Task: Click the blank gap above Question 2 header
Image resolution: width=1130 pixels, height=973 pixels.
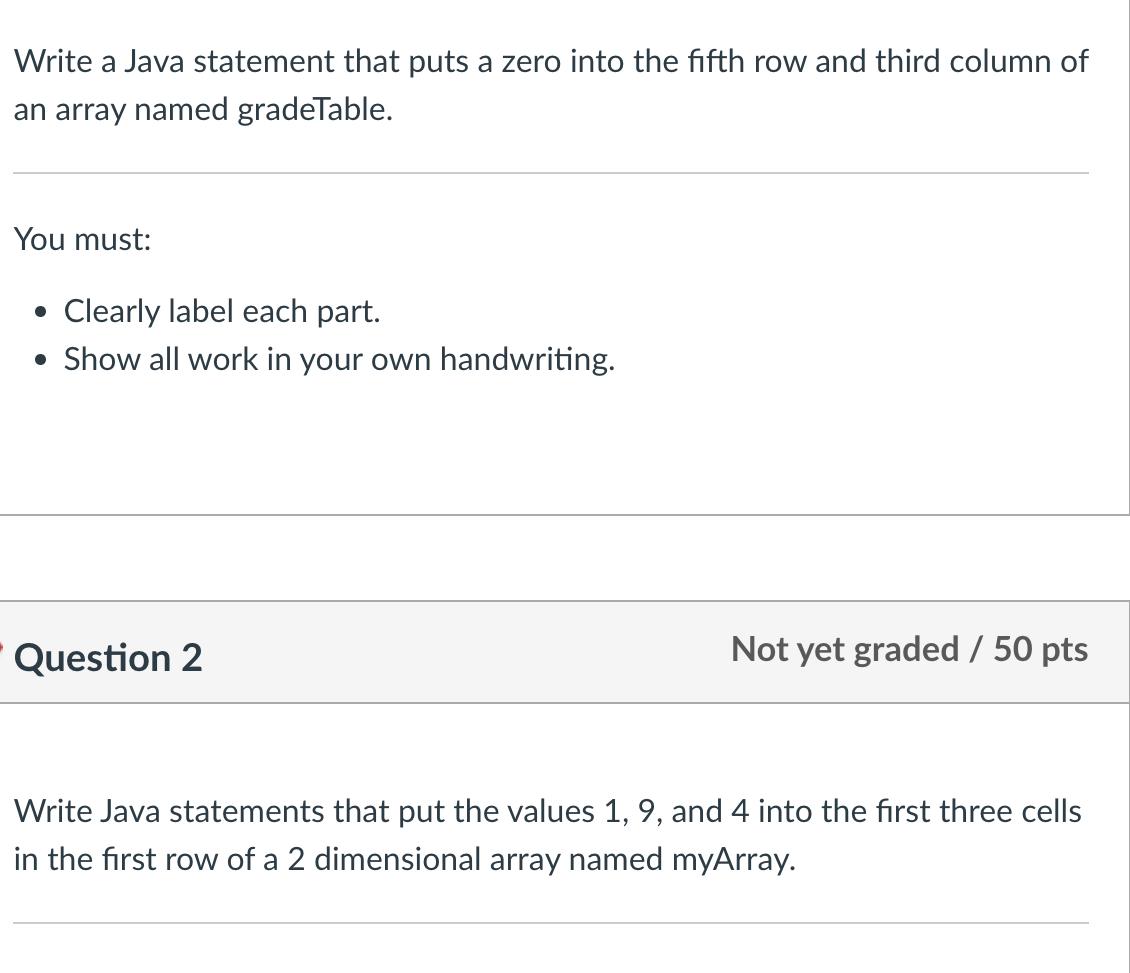Action: [565, 558]
